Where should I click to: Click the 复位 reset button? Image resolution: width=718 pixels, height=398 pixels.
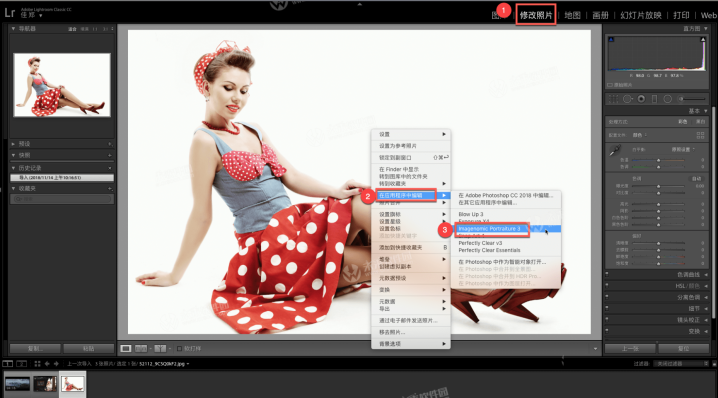(683, 349)
